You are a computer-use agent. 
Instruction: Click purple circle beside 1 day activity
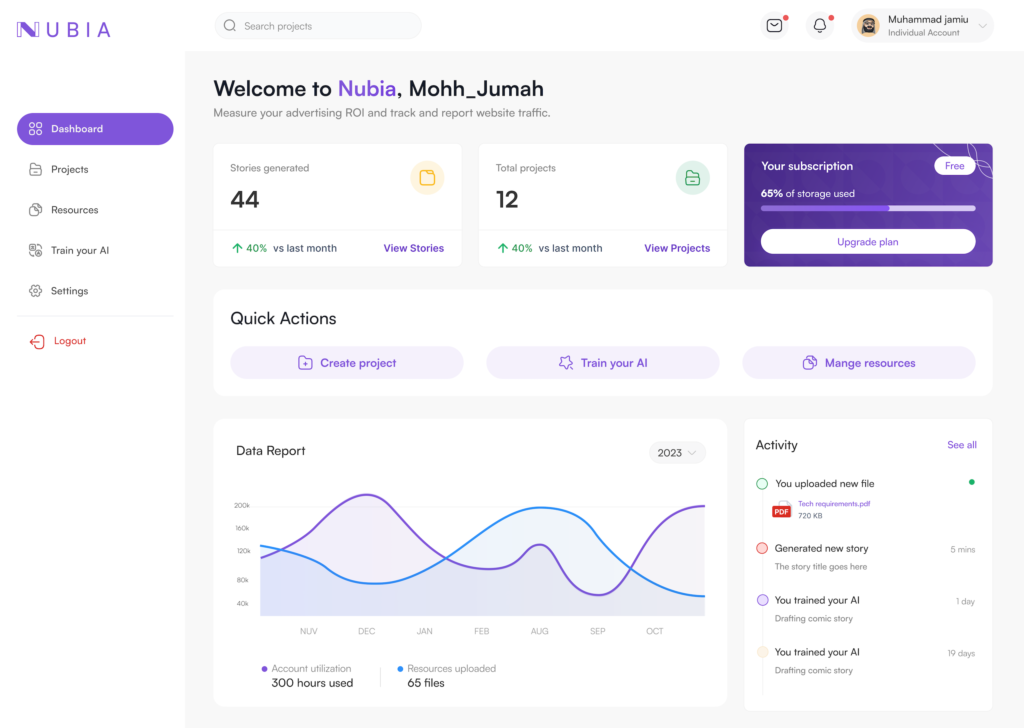(762, 600)
